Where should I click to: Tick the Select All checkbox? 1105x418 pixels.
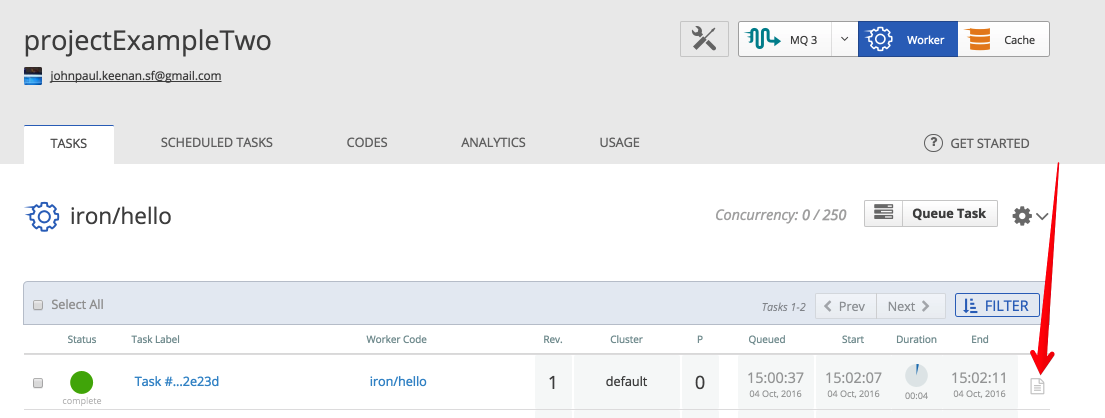38,305
